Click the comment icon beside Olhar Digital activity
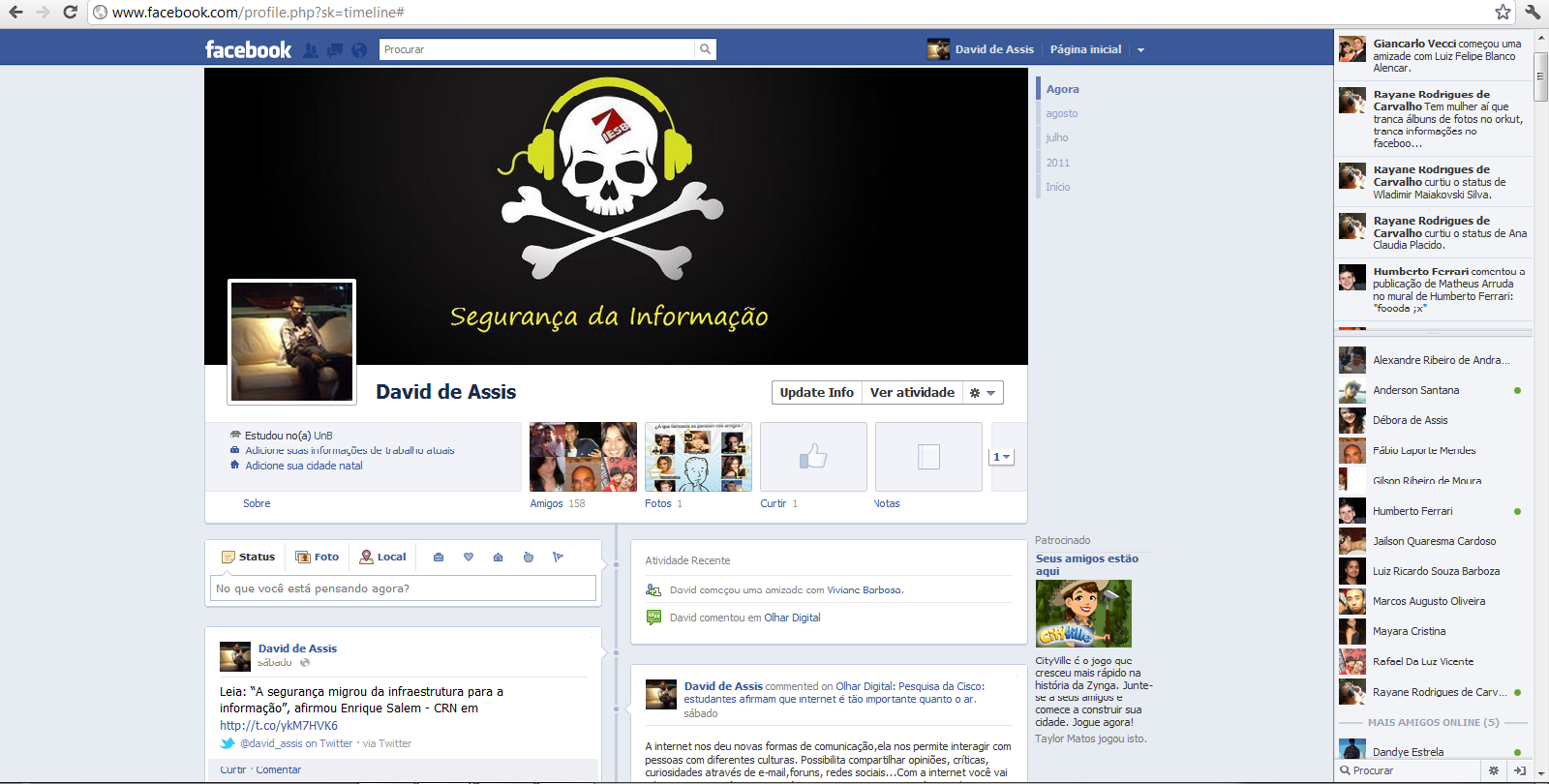The image size is (1549, 784). coord(653,618)
